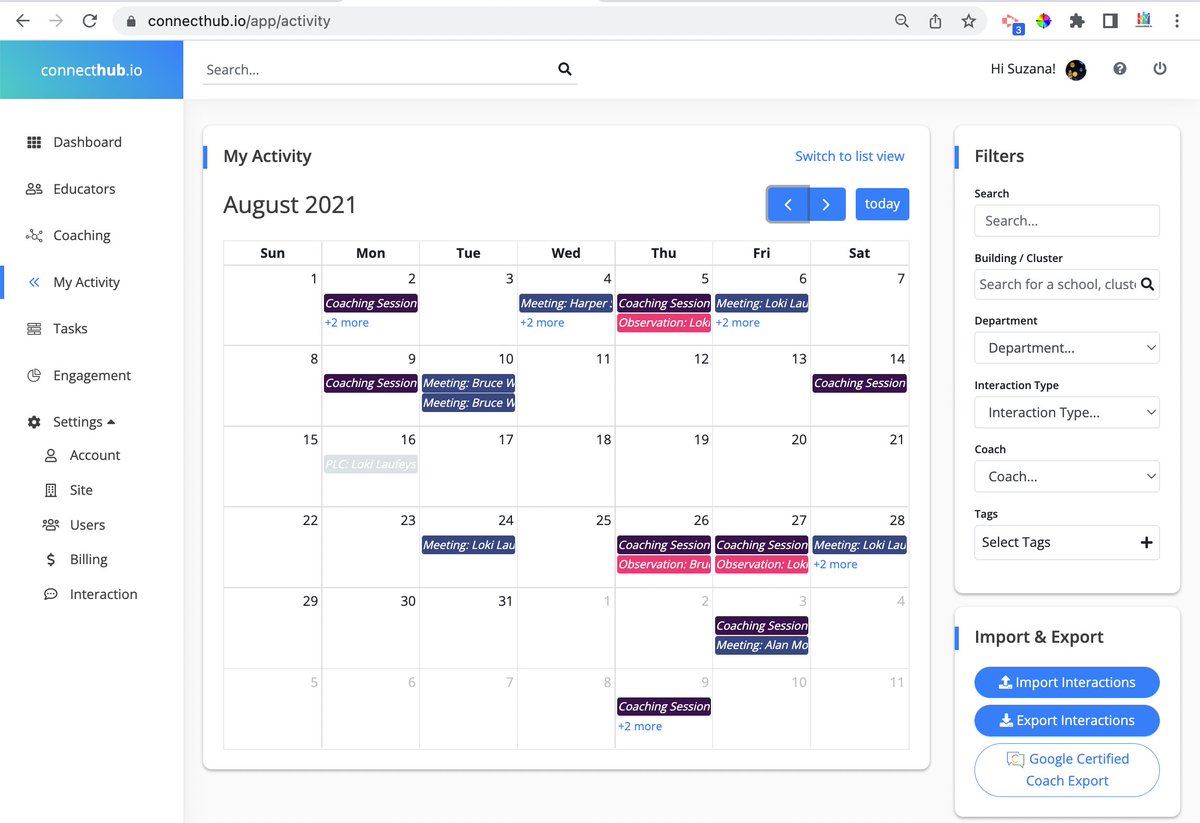Click the power logout icon top right
This screenshot has height=823, width=1200.
tap(1159, 68)
